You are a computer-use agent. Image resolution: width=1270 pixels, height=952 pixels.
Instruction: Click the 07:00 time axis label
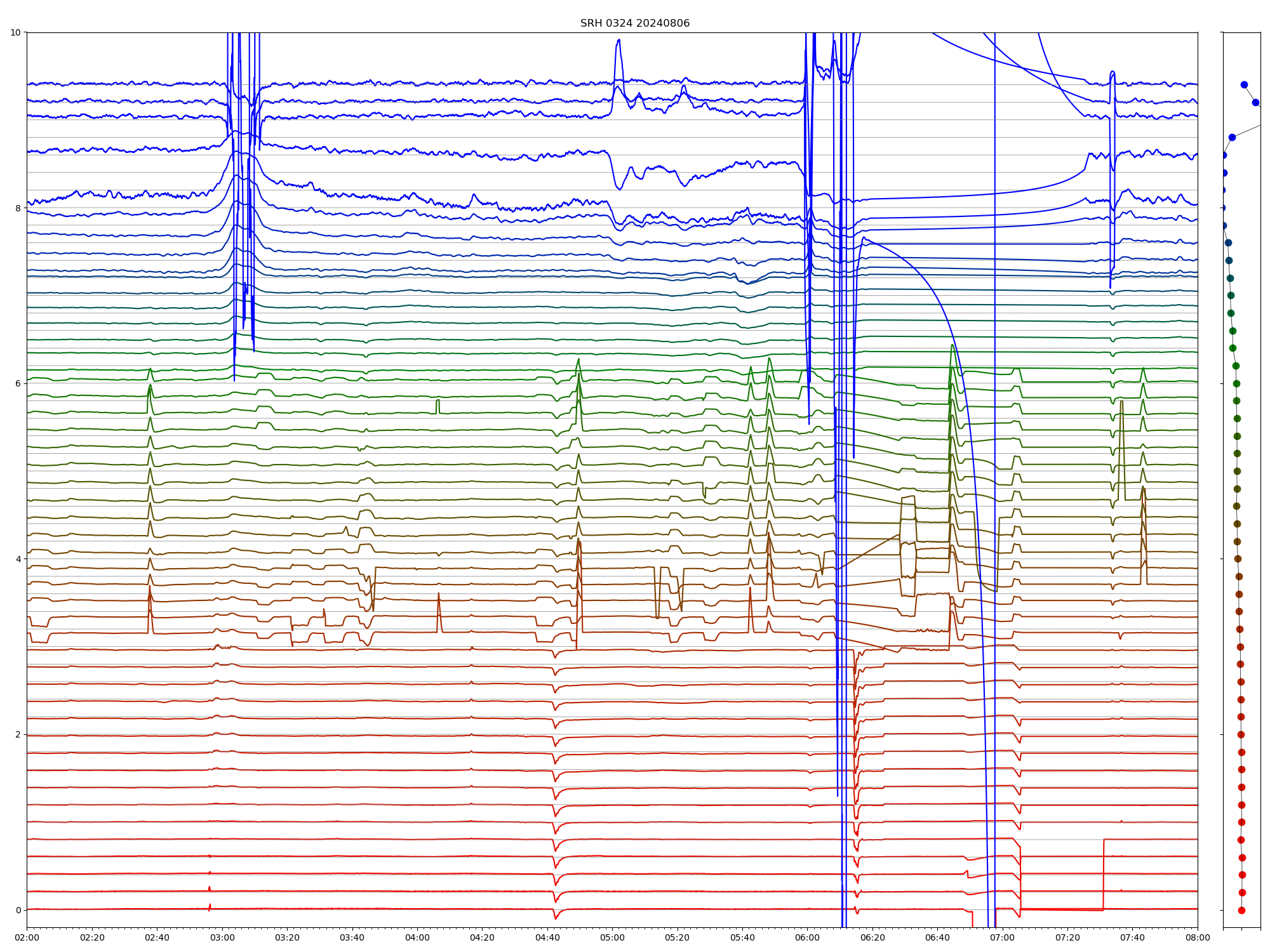pyautogui.click(x=1003, y=937)
